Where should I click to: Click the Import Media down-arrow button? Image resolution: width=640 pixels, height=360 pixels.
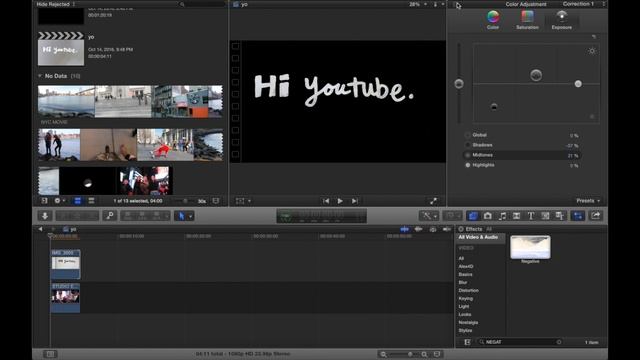(x=45, y=216)
